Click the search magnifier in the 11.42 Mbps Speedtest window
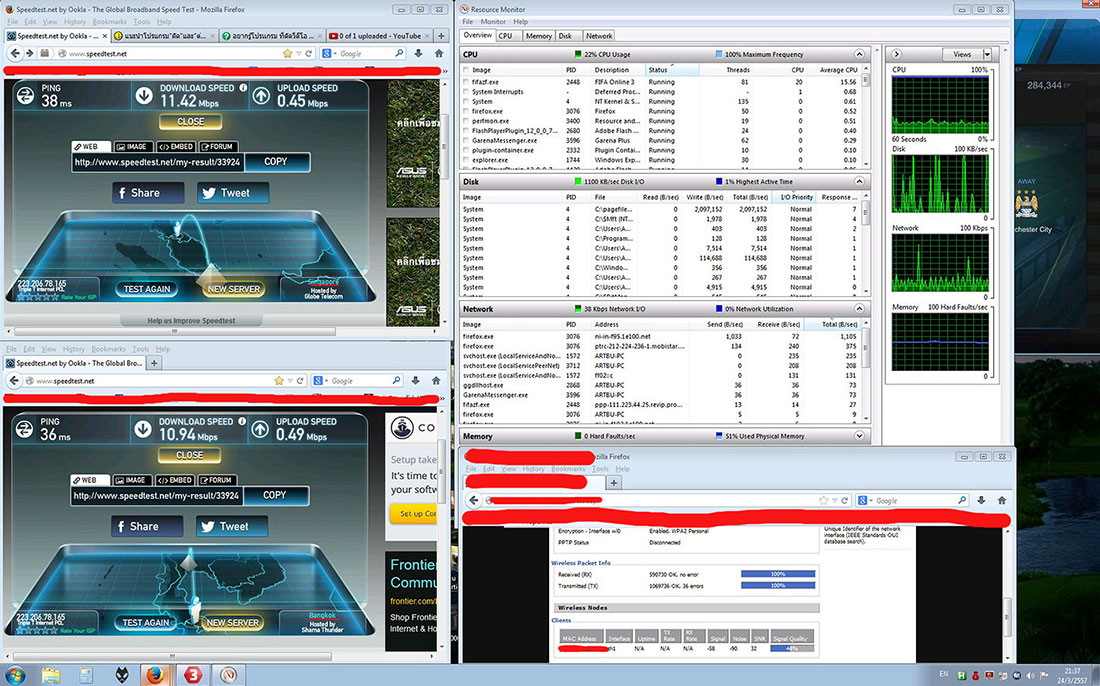Viewport: 1100px width, 686px height. tap(399, 53)
